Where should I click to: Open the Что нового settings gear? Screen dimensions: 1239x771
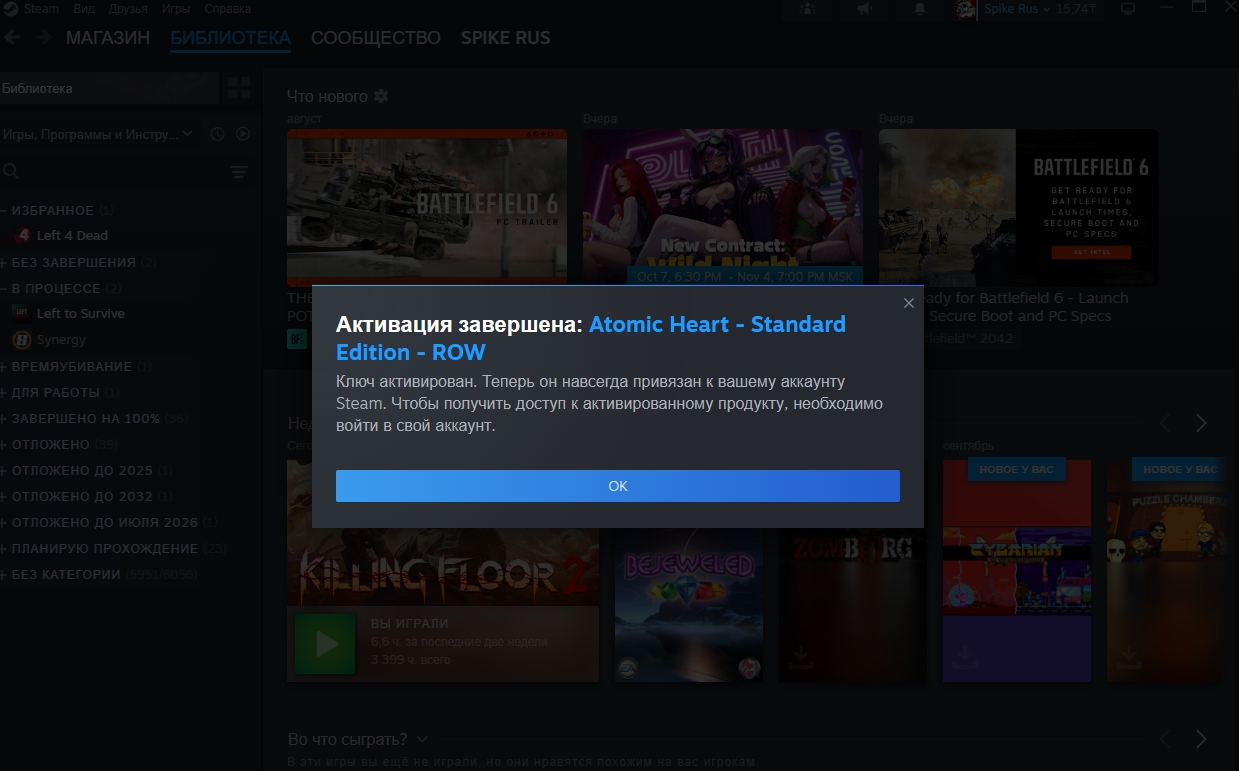[x=380, y=96]
